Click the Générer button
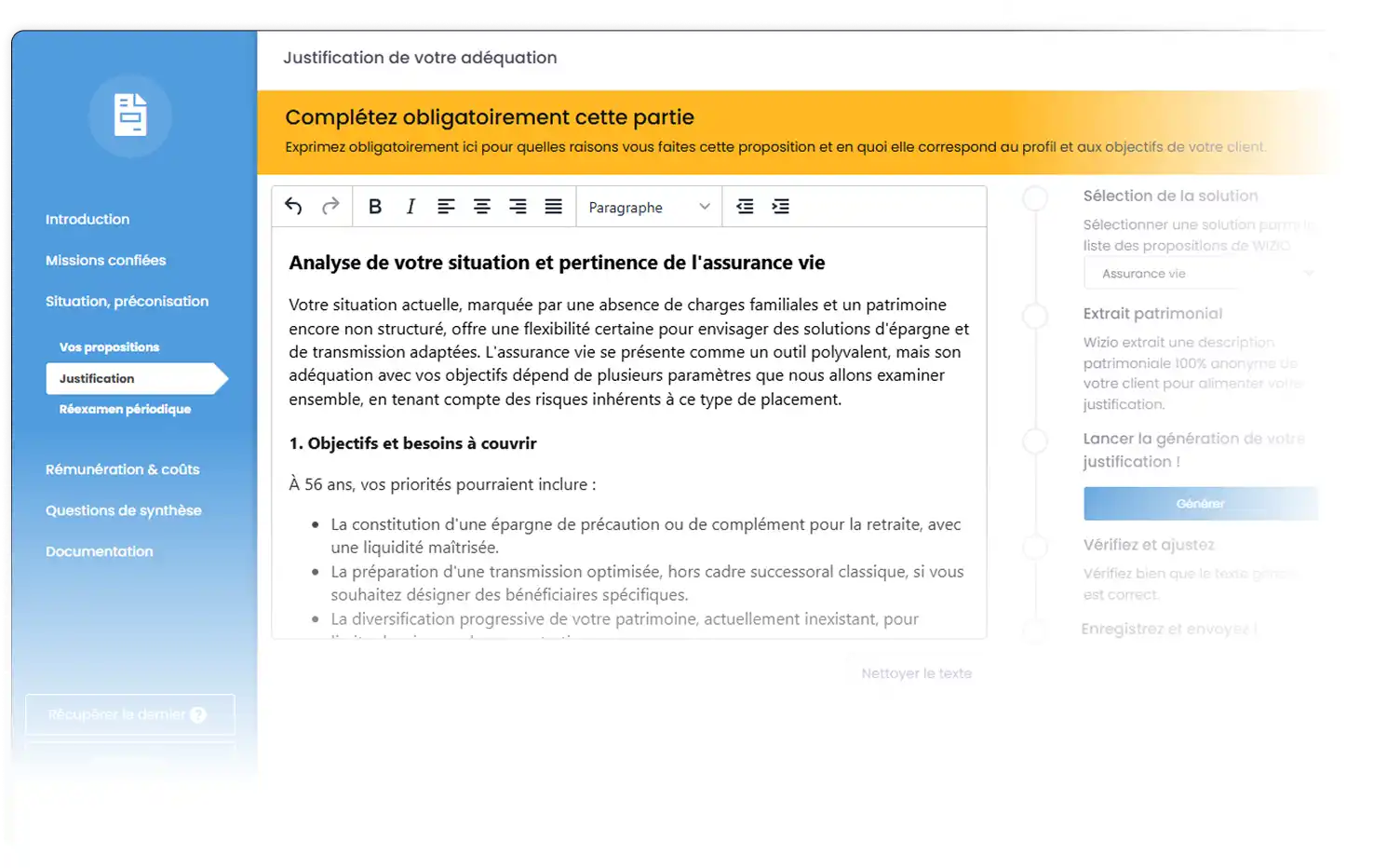This screenshot has height=868, width=1400. [1201, 503]
